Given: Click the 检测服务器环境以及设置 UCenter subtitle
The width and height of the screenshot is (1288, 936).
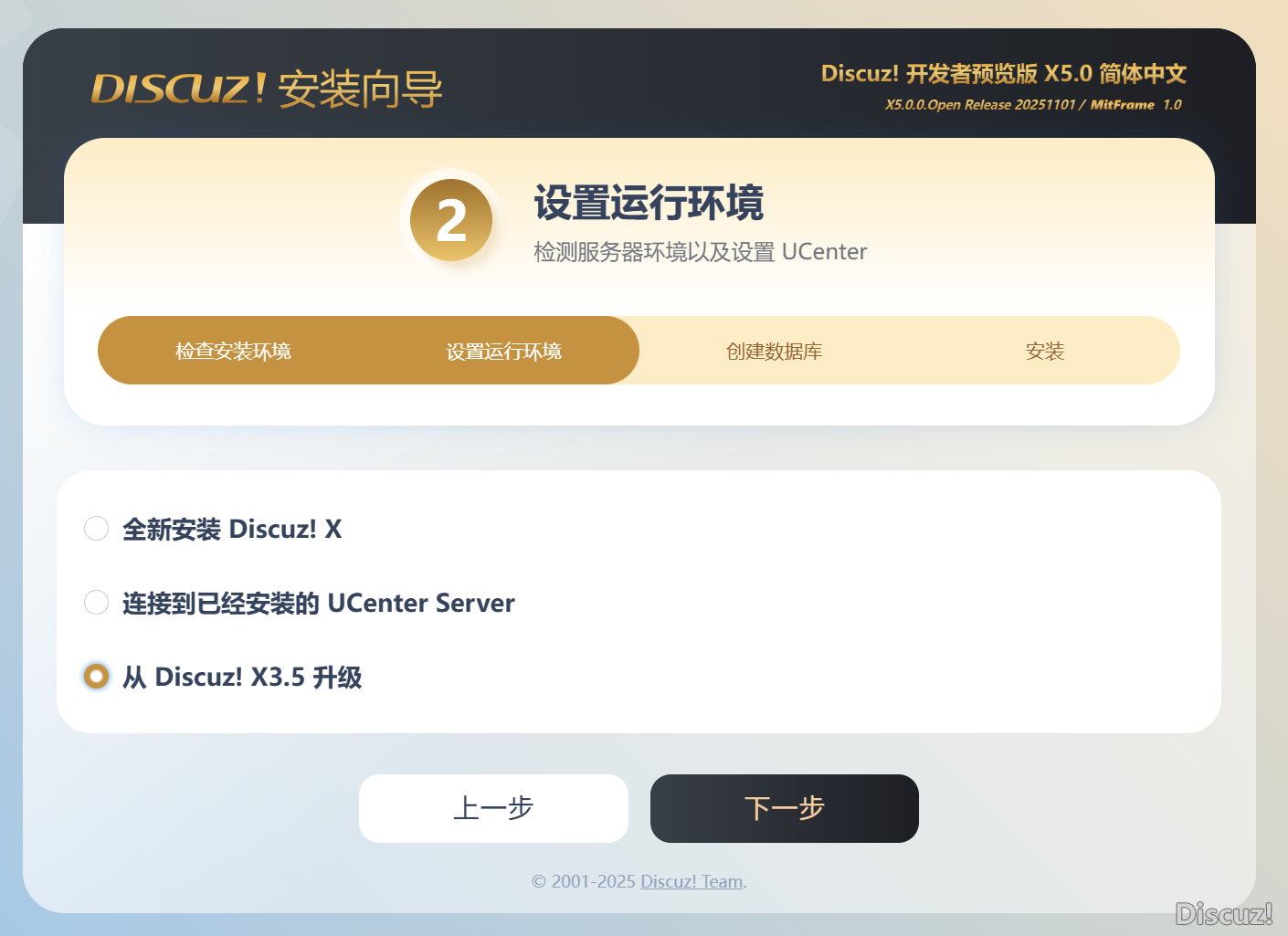Looking at the screenshot, I should point(700,251).
